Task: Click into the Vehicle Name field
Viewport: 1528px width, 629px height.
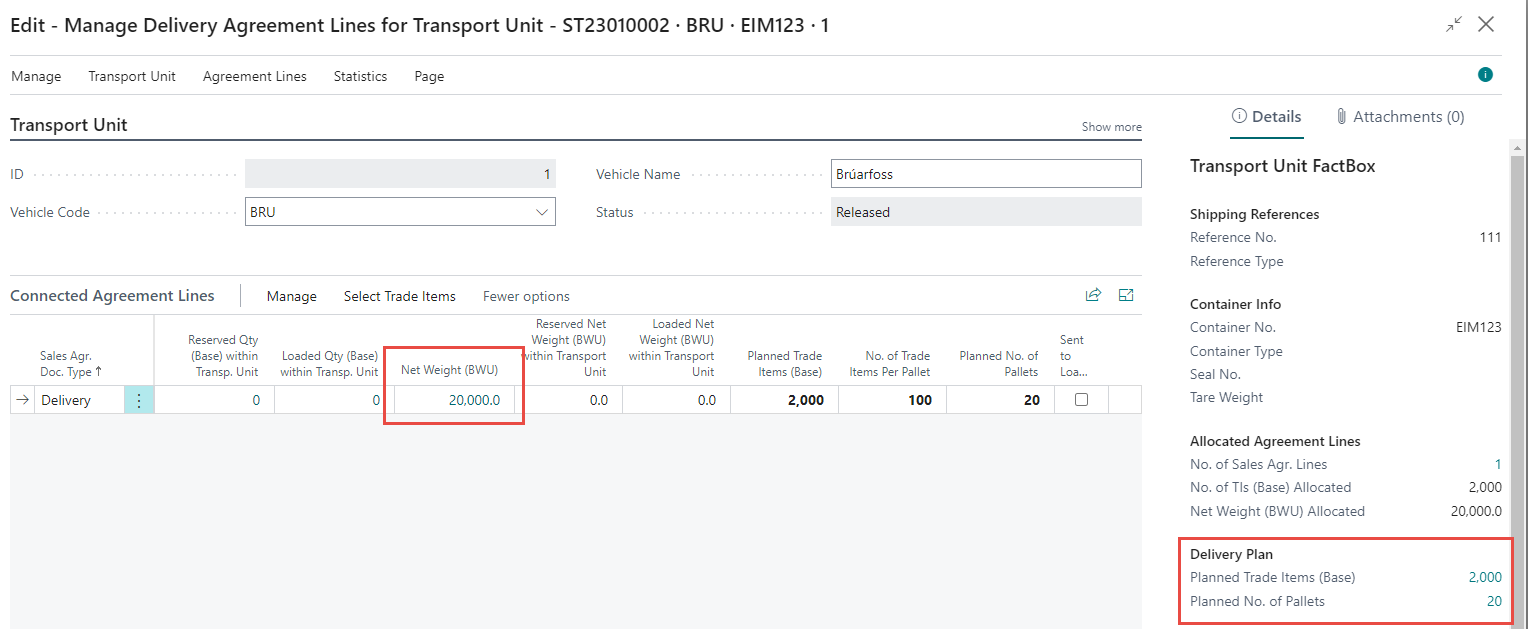Action: click(985, 174)
